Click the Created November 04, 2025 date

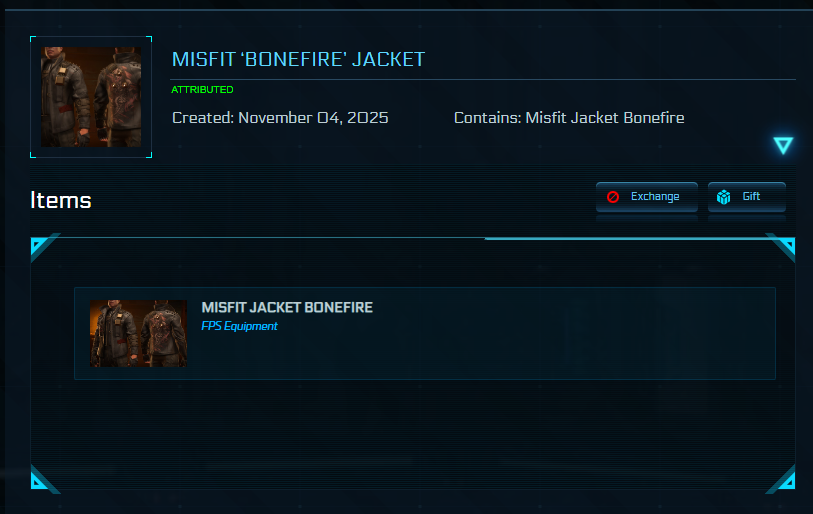click(280, 118)
